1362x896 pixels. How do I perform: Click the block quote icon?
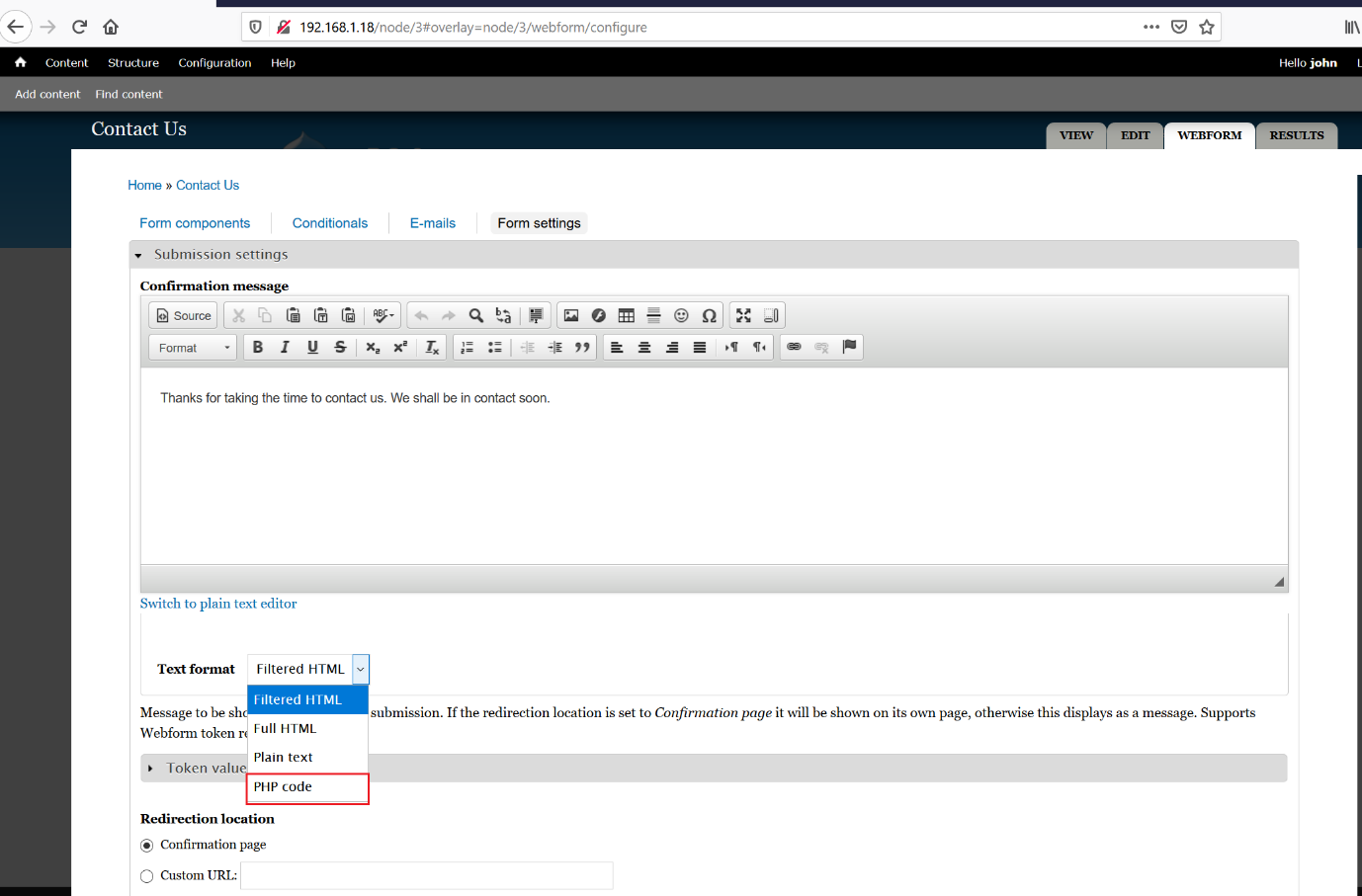click(x=582, y=348)
